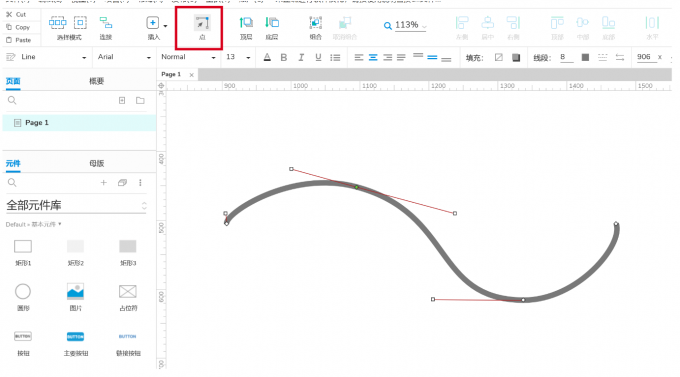680x377 pixels.
Task: Toggle bold text formatting
Action: [284, 57]
